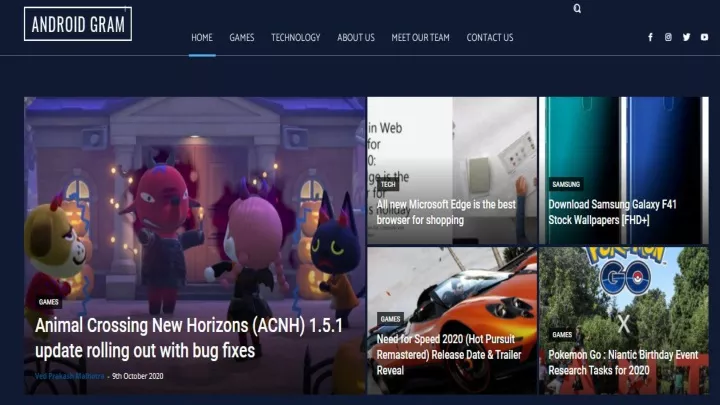This screenshot has height=405, width=720.
Task: Visit the Facebook social icon
Action: (x=650, y=37)
